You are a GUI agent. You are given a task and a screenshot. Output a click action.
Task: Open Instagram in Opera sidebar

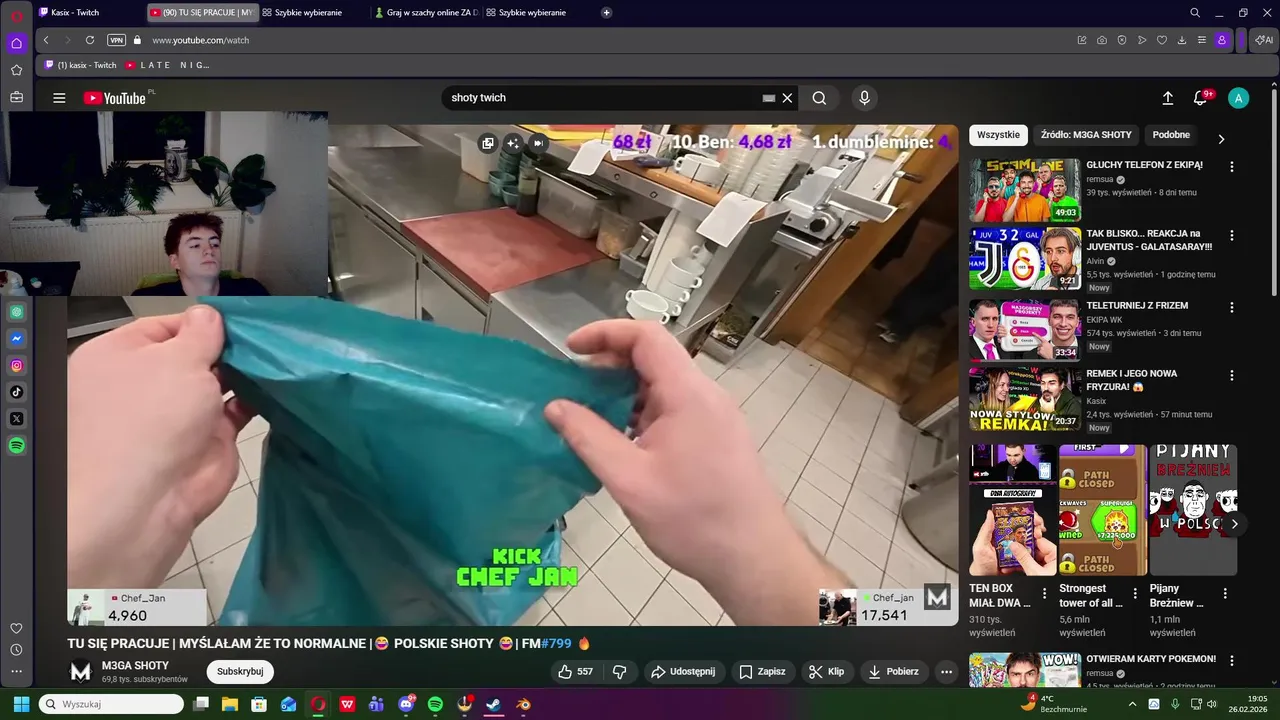tap(16, 366)
